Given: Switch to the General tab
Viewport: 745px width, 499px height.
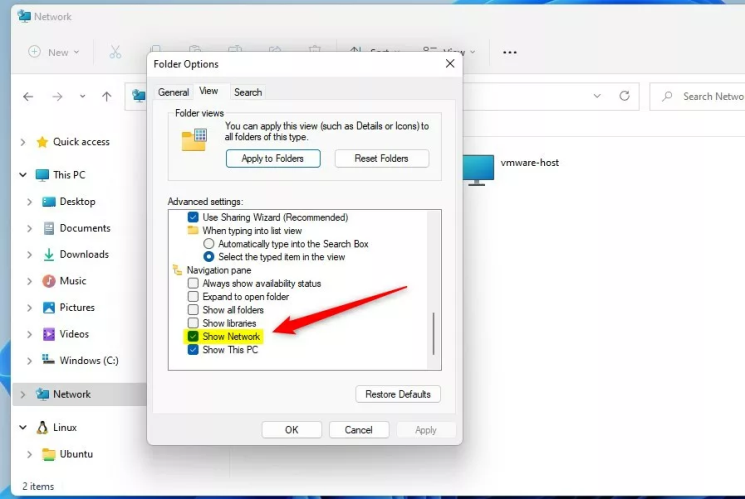Looking at the screenshot, I should tap(173, 92).
